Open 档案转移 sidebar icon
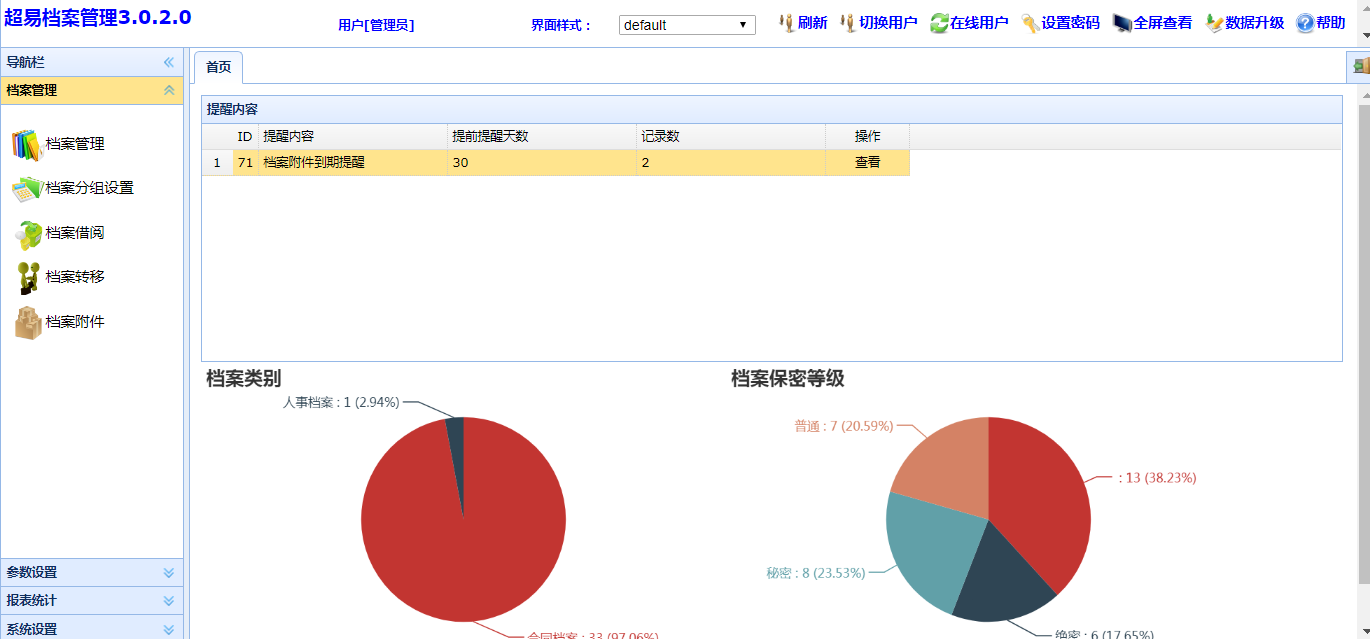The width and height of the screenshot is (1370, 639). tap(28, 277)
